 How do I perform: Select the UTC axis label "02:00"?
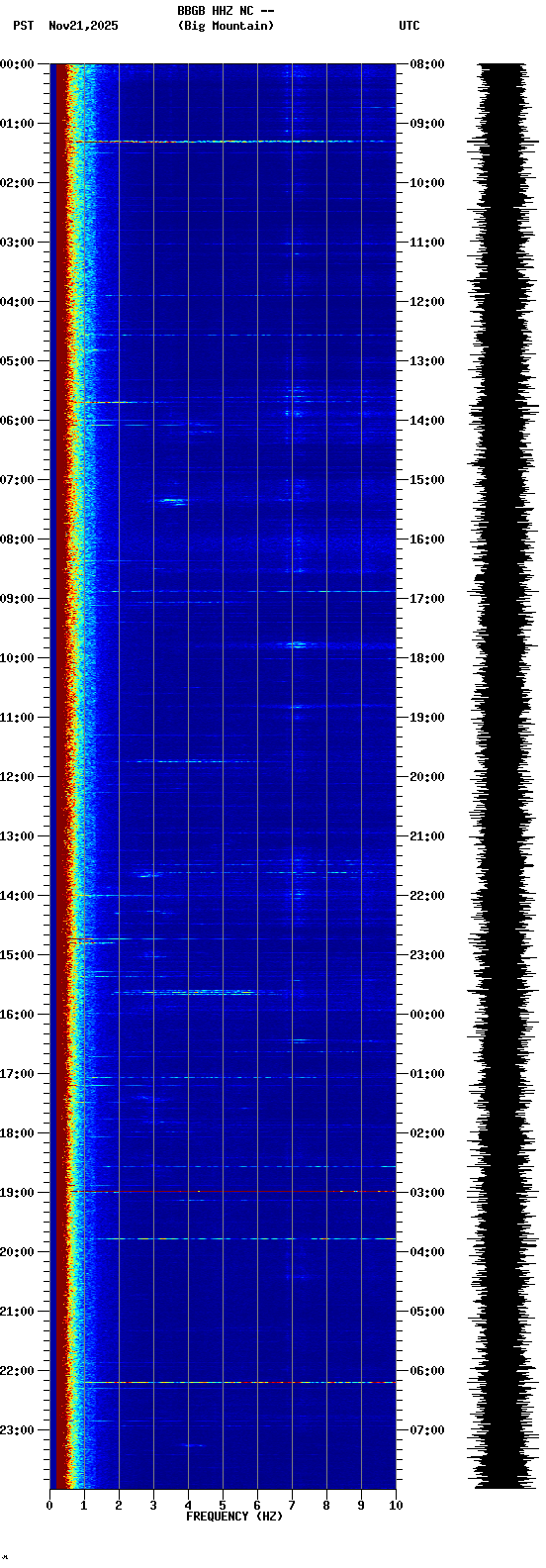tap(427, 1133)
